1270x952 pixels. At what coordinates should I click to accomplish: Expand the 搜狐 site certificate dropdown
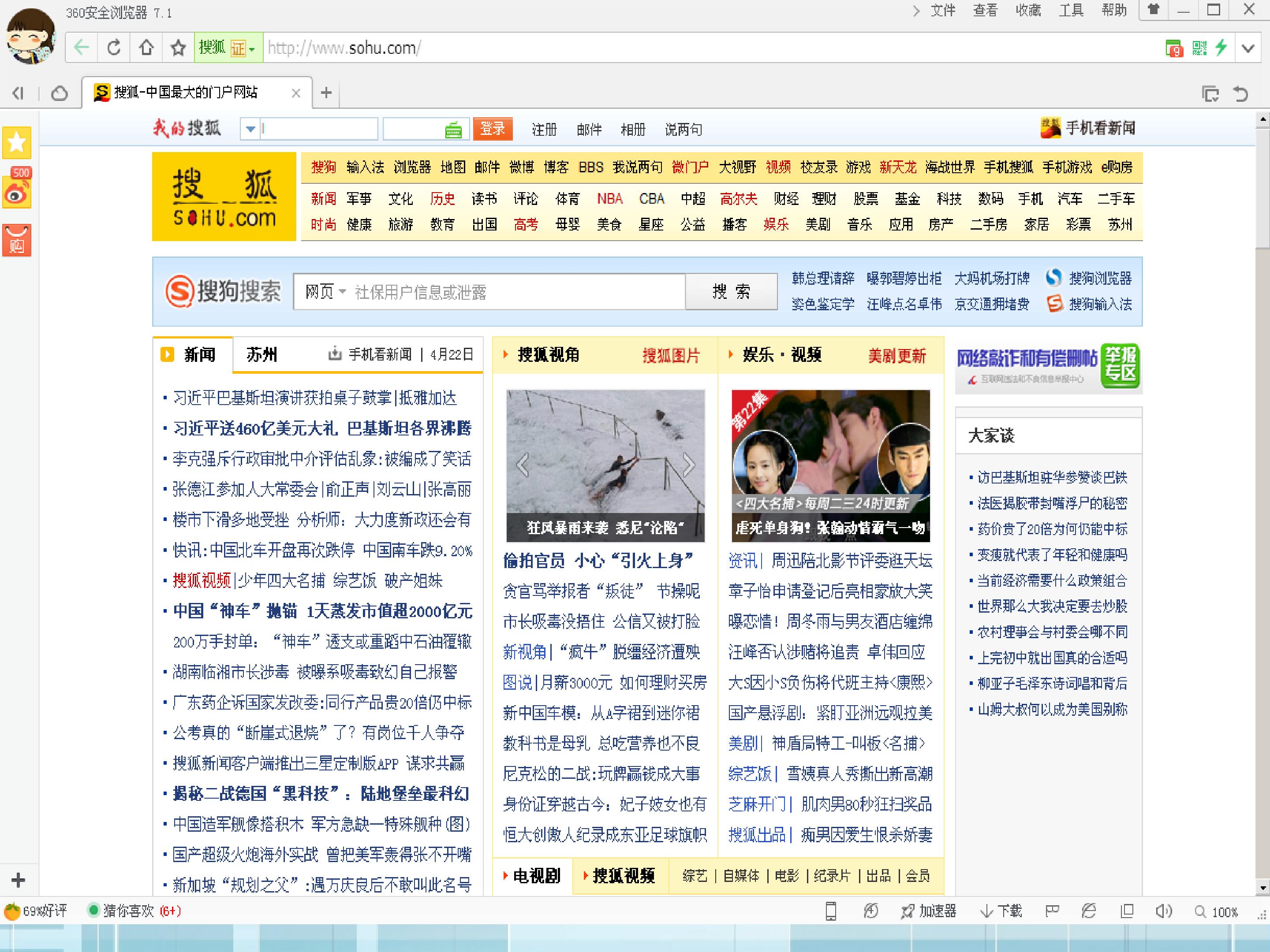[x=251, y=49]
